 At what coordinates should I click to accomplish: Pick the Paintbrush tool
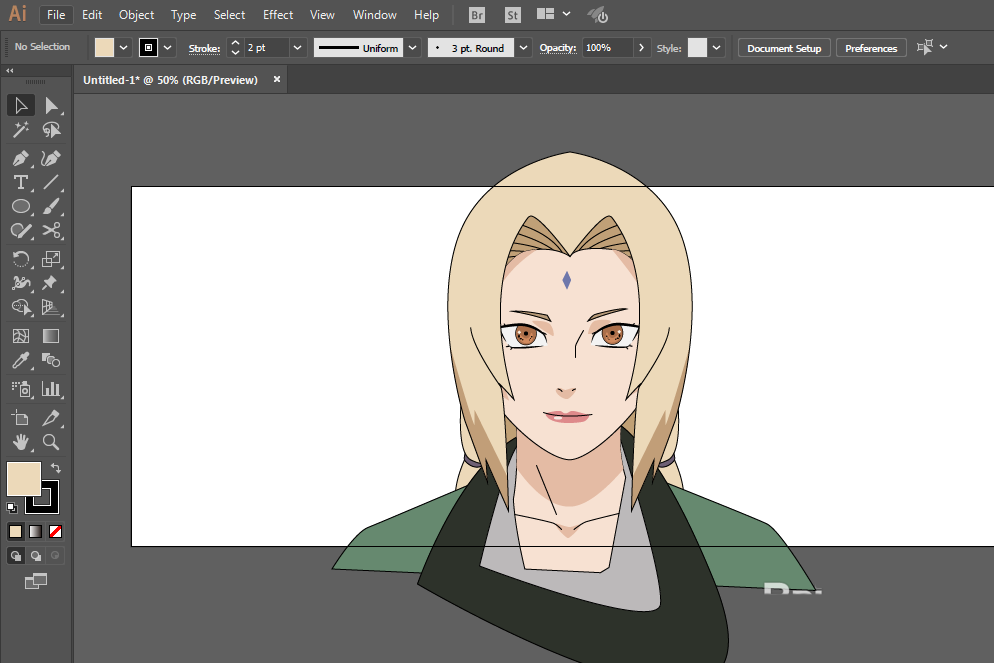tap(51, 207)
